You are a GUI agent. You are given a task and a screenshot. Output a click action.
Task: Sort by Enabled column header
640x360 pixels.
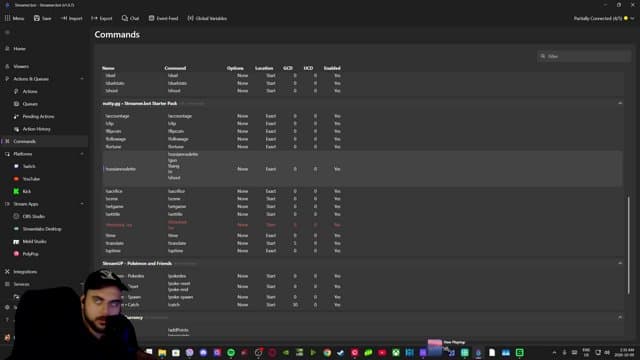pos(332,68)
